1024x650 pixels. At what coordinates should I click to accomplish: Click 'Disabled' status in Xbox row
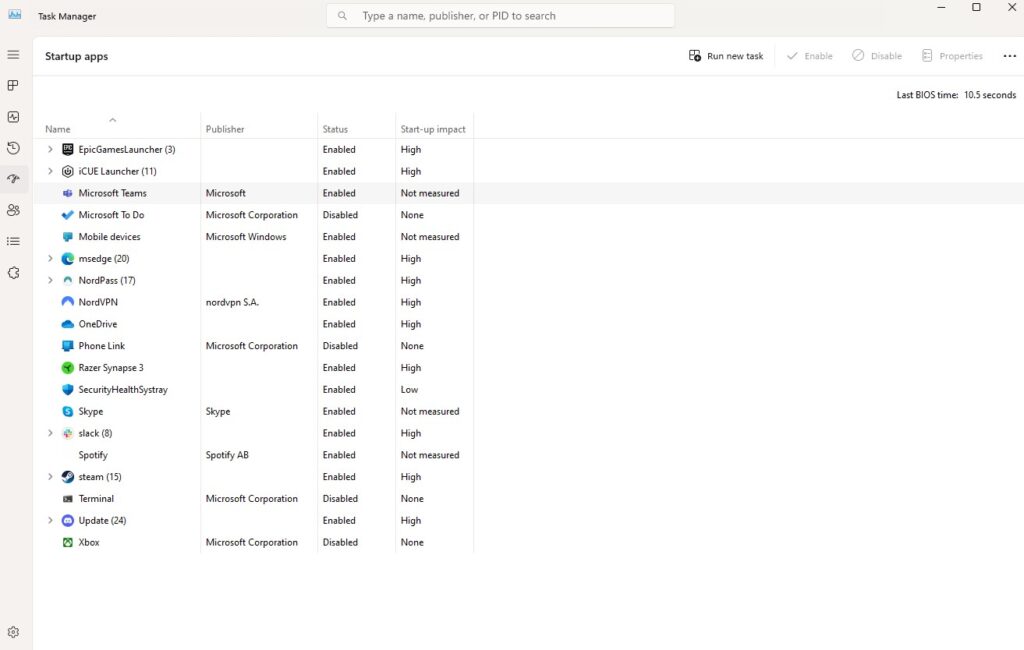point(340,542)
